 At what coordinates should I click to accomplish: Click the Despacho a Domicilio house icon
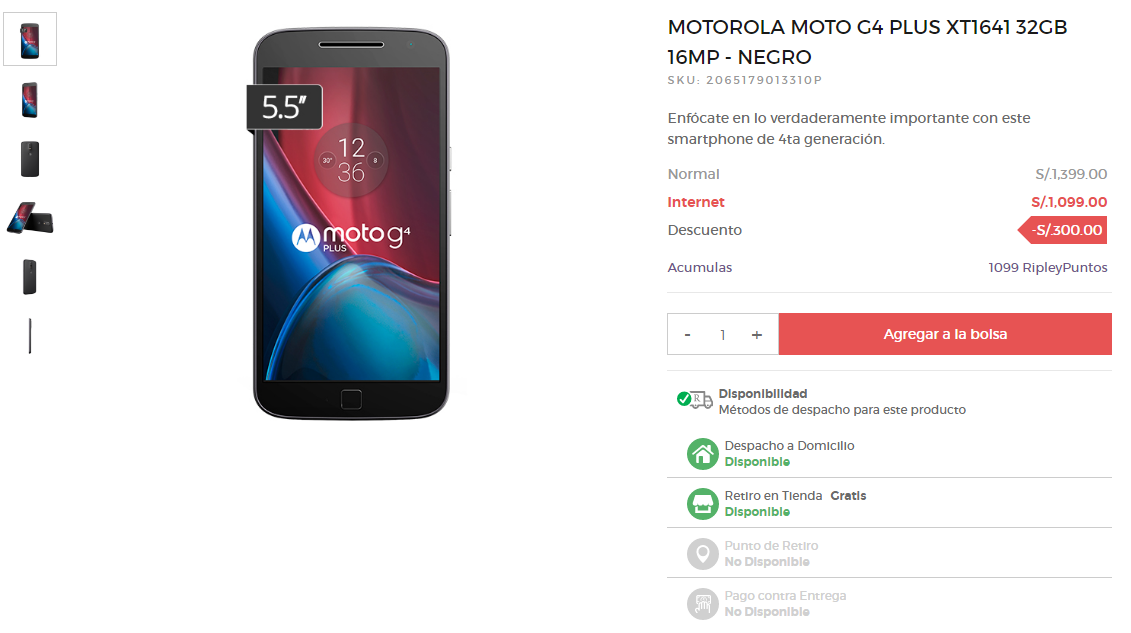tap(703, 454)
